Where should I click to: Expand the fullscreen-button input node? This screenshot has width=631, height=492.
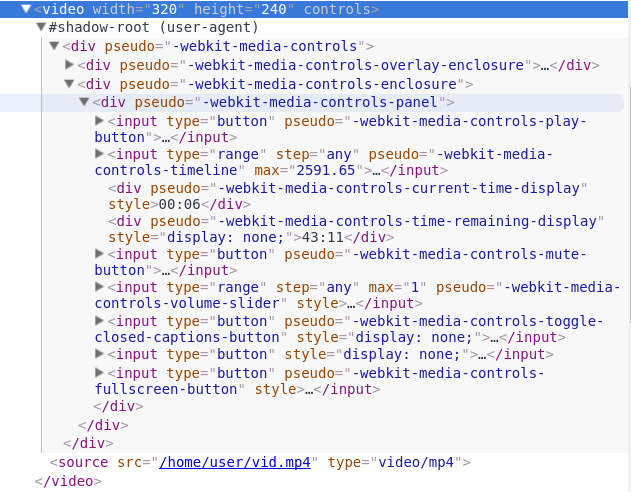pyautogui.click(x=99, y=373)
